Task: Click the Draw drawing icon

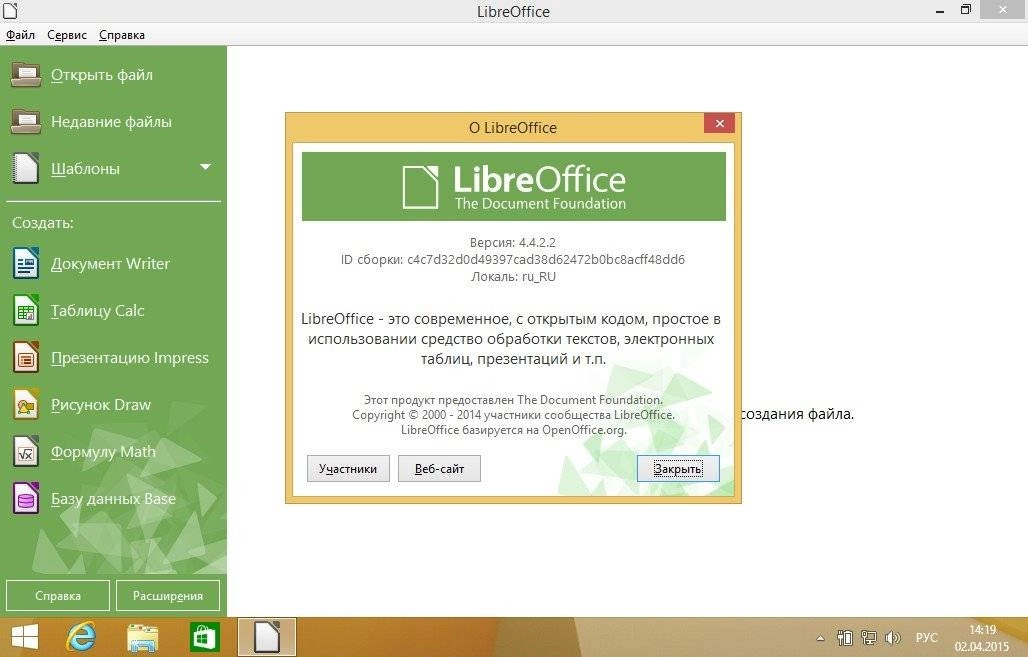Action: point(26,405)
